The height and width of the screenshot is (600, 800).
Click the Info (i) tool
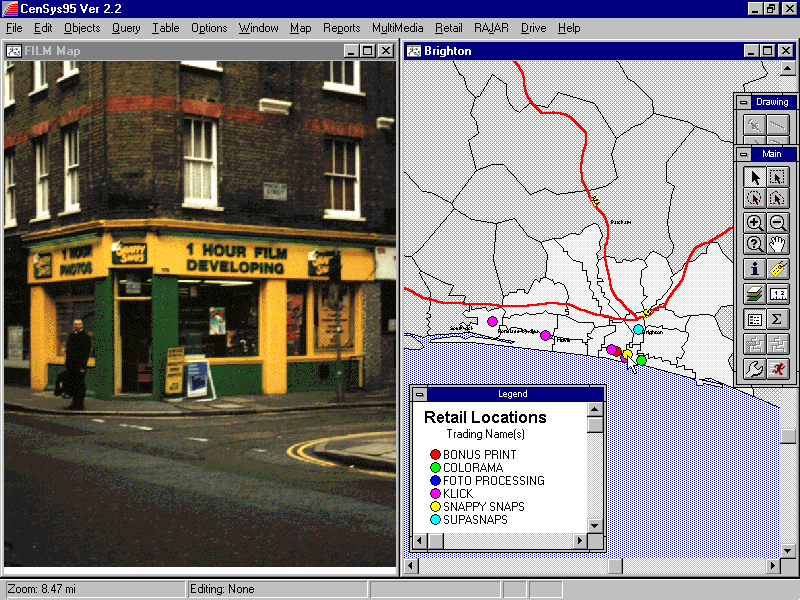click(755, 268)
